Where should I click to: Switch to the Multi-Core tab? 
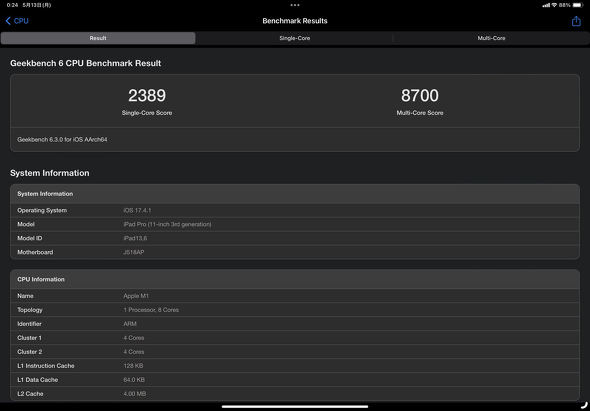click(x=491, y=38)
